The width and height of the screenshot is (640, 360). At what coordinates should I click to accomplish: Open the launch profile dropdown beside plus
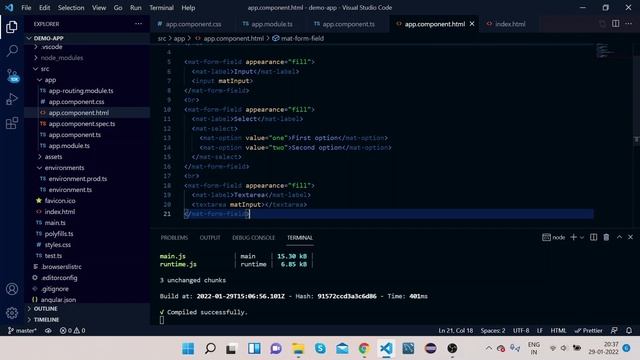point(582,237)
